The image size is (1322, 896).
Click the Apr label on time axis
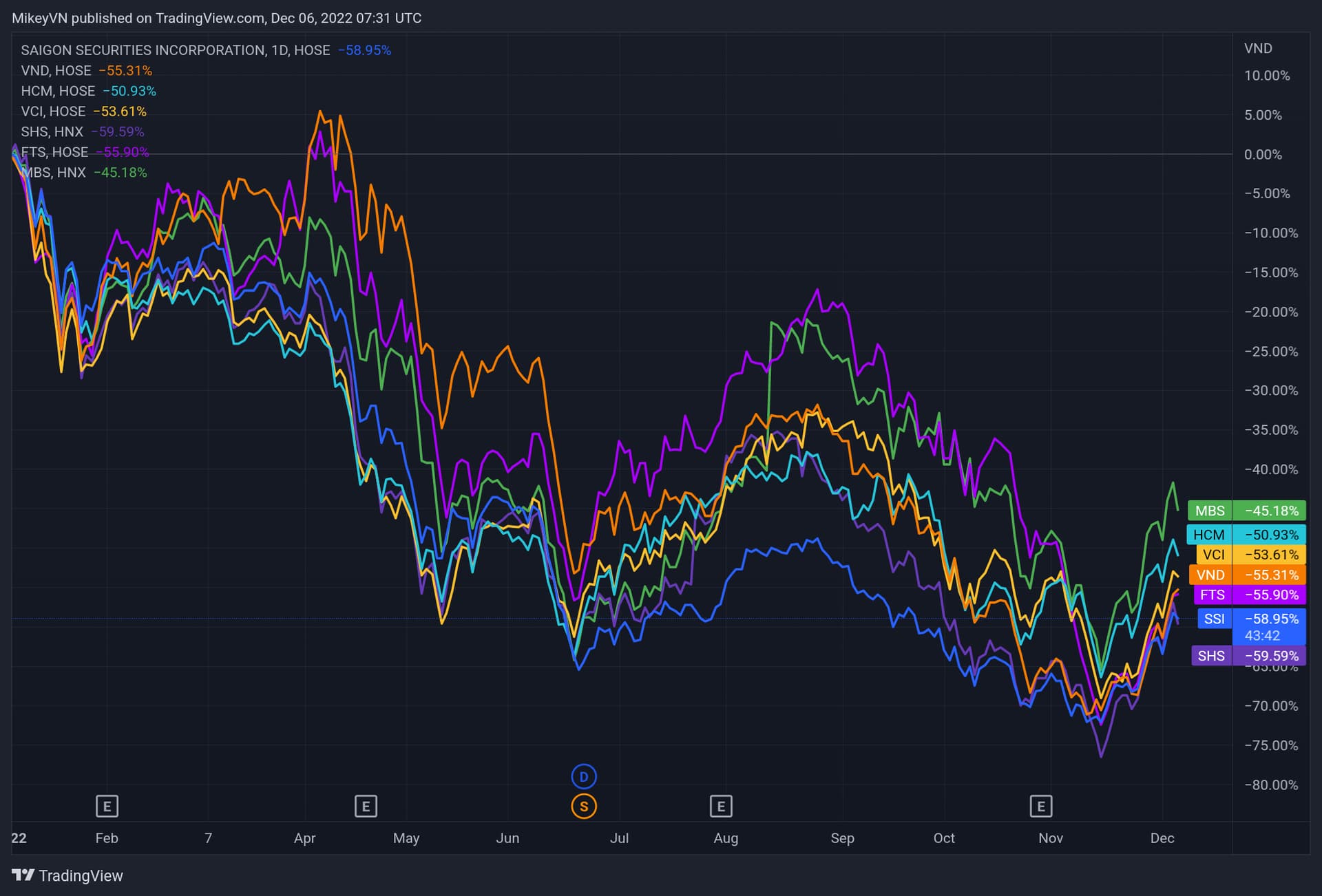[304, 838]
